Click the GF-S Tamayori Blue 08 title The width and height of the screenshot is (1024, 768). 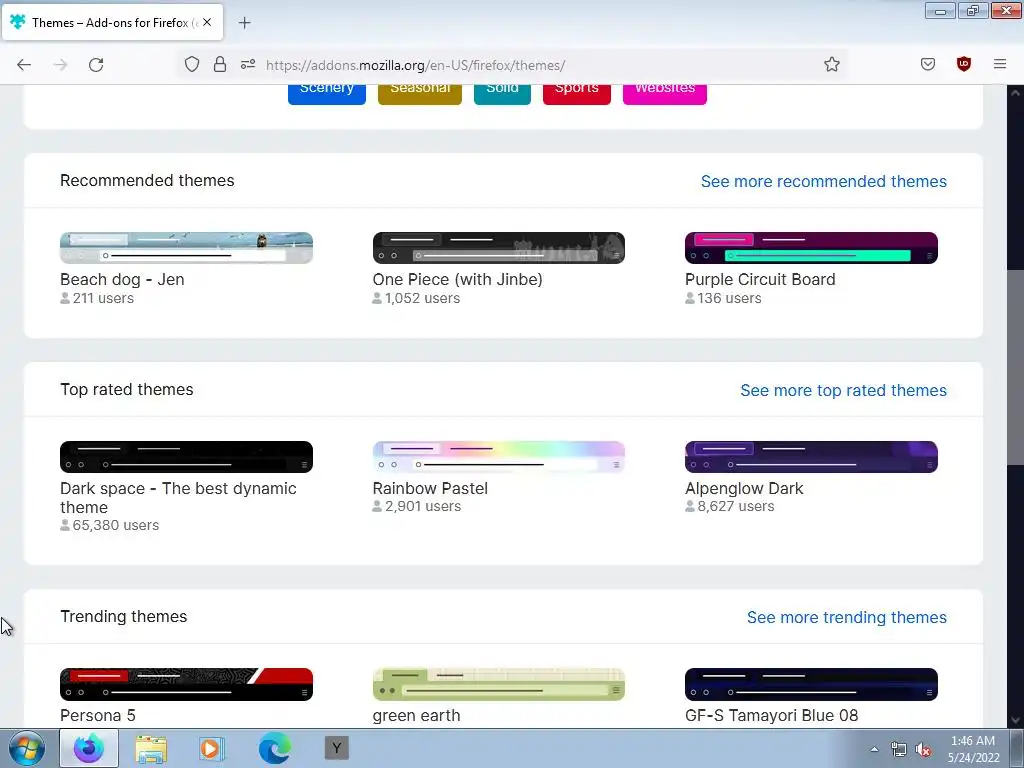771,716
